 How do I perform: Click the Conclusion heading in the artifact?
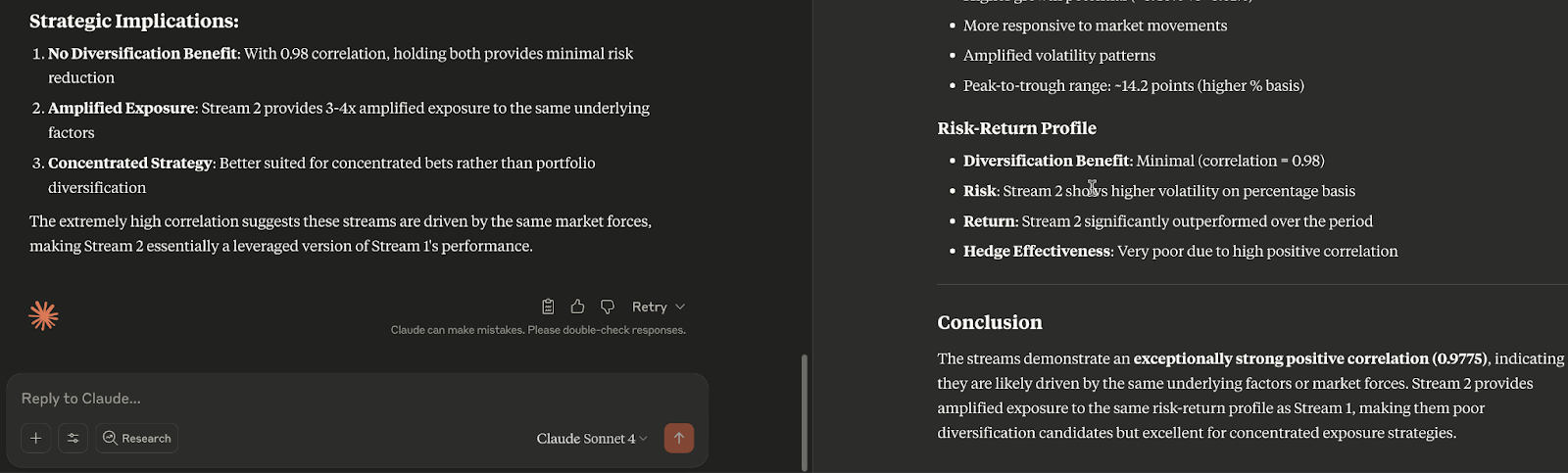point(989,322)
